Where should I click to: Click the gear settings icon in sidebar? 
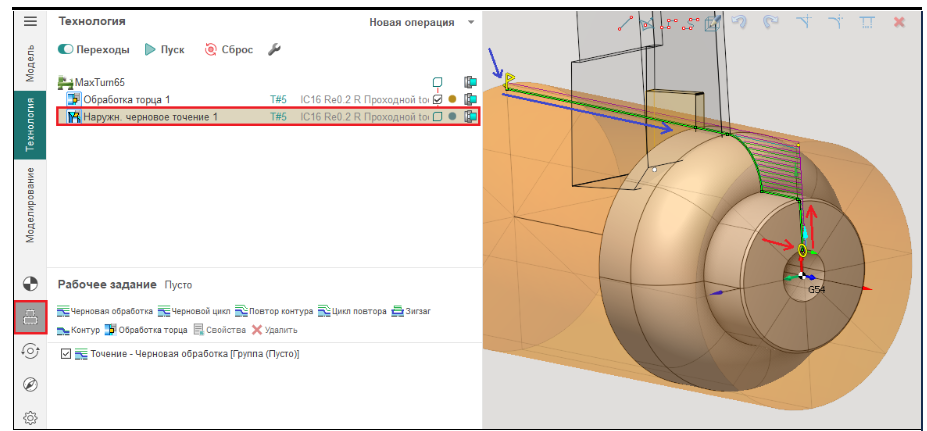30,417
